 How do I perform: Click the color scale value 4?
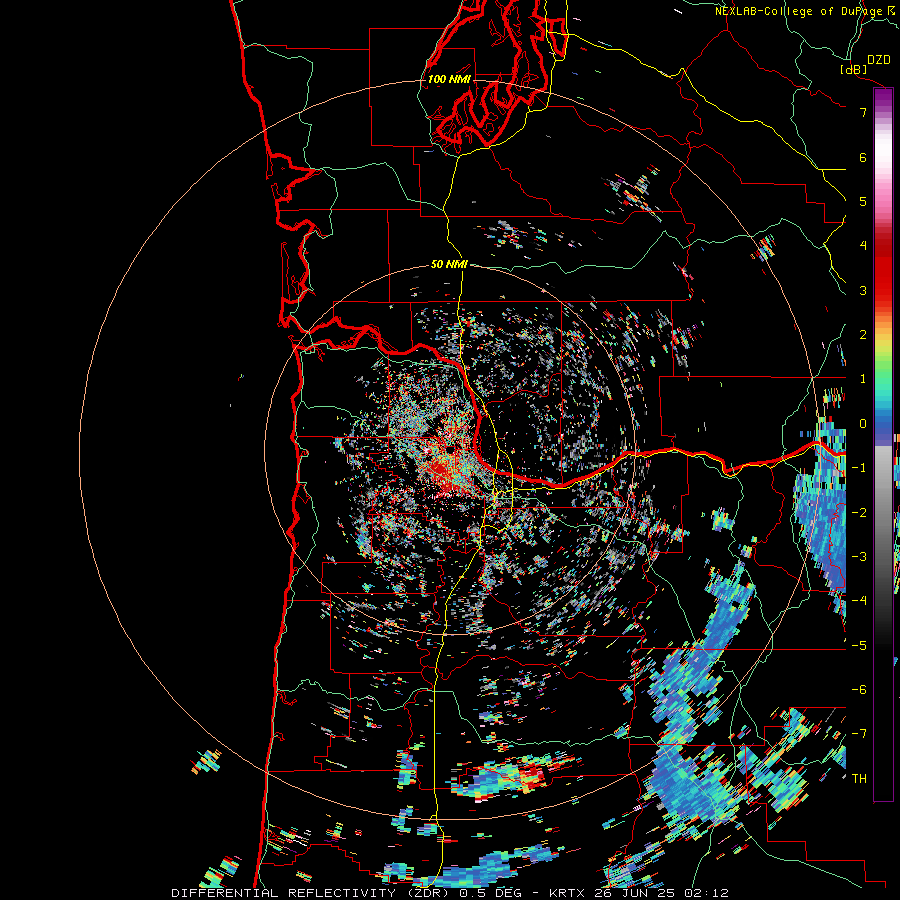click(x=863, y=246)
